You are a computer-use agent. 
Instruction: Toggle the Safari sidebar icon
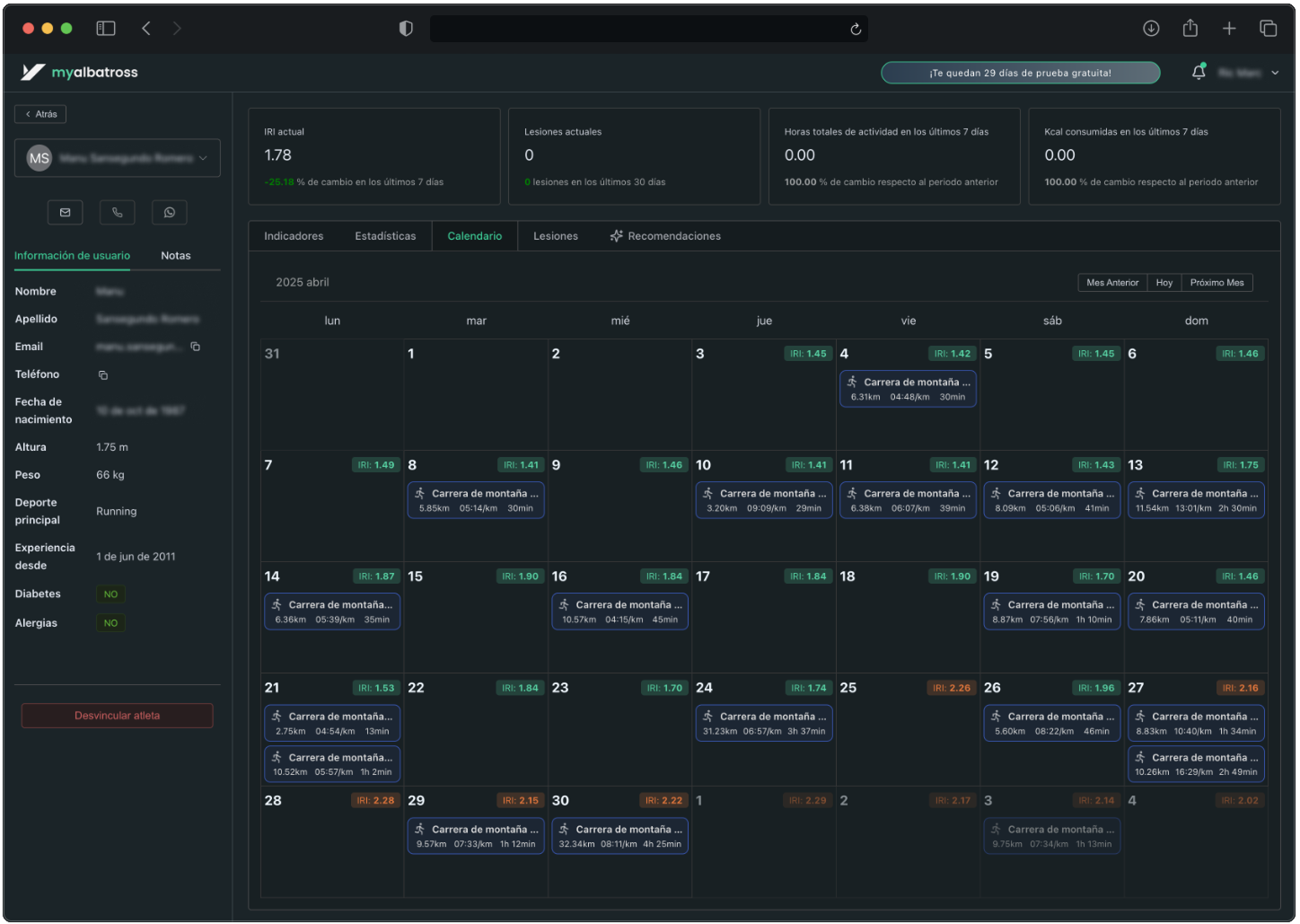pos(106,29)
